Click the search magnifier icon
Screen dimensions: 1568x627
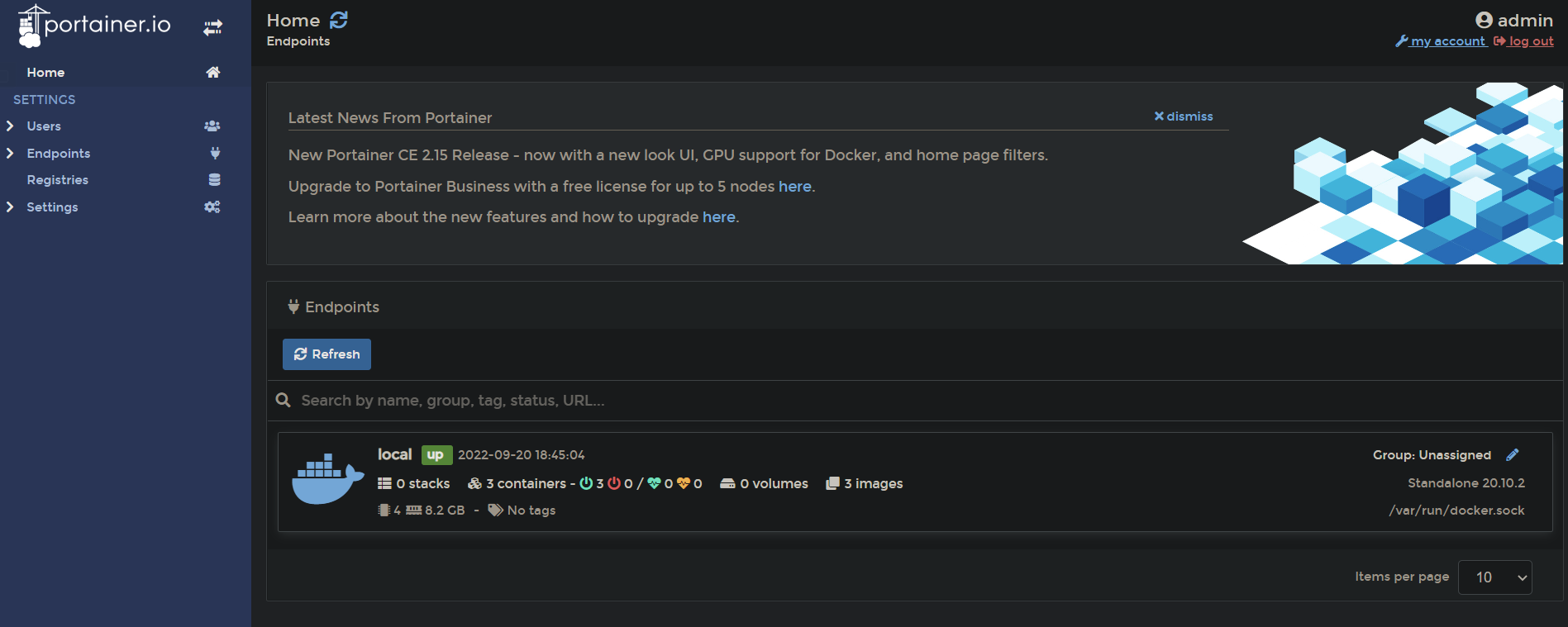[283, 400]
